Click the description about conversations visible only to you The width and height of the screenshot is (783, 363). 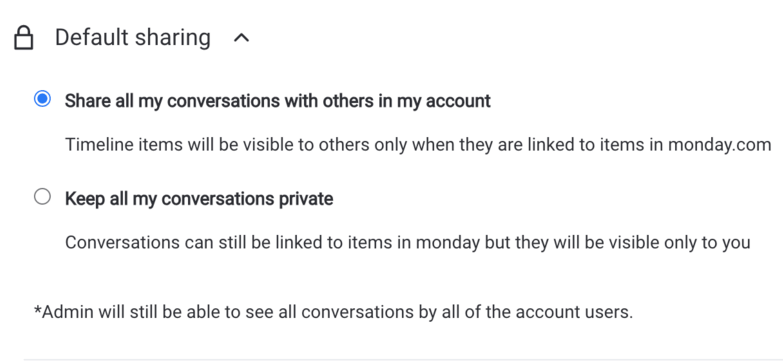pos(407,243)
